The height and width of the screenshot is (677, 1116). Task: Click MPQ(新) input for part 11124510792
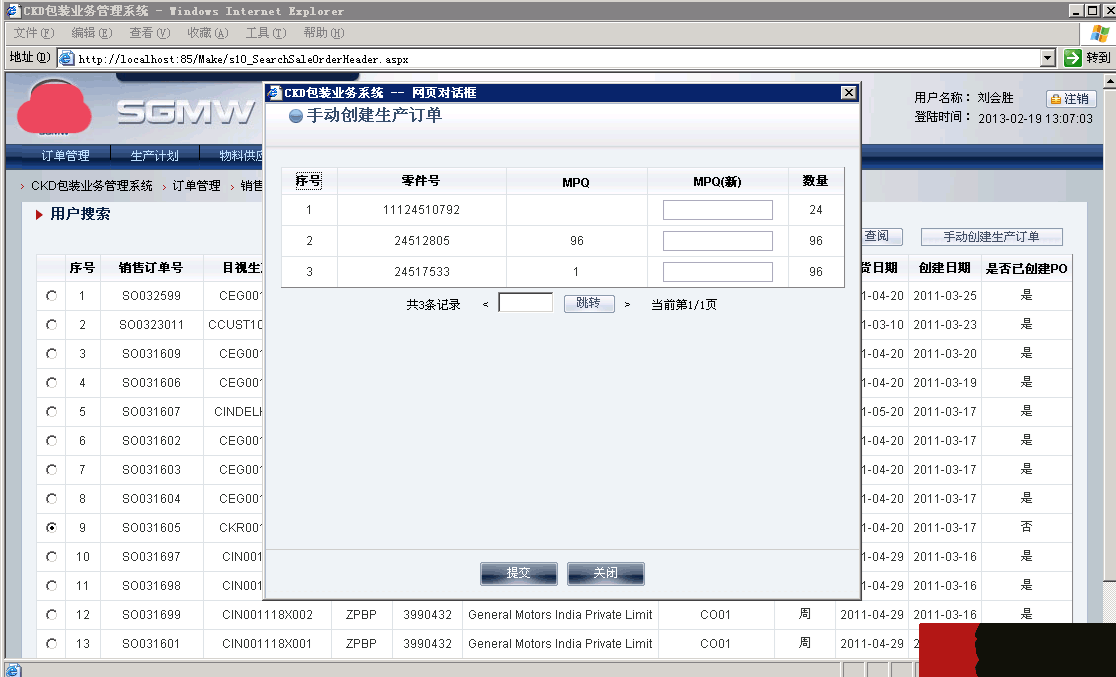[717, 210]
